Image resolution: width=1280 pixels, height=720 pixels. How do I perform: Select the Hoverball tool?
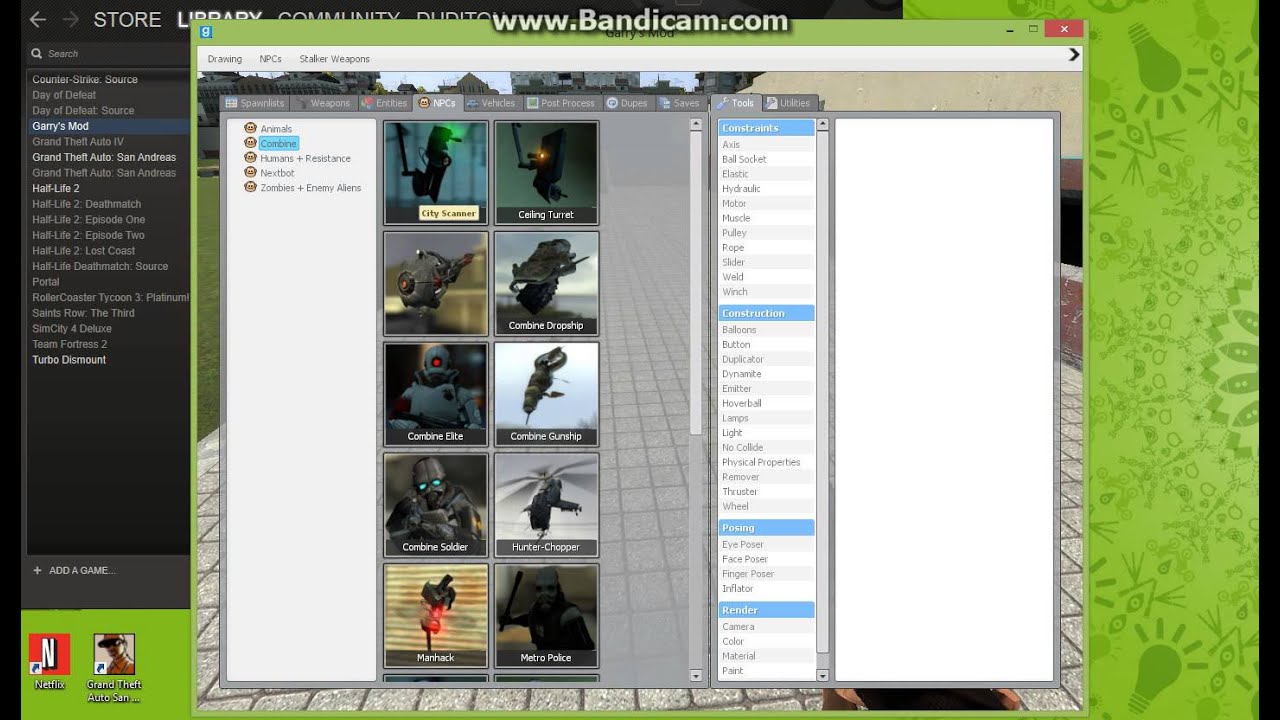[766, 403]
